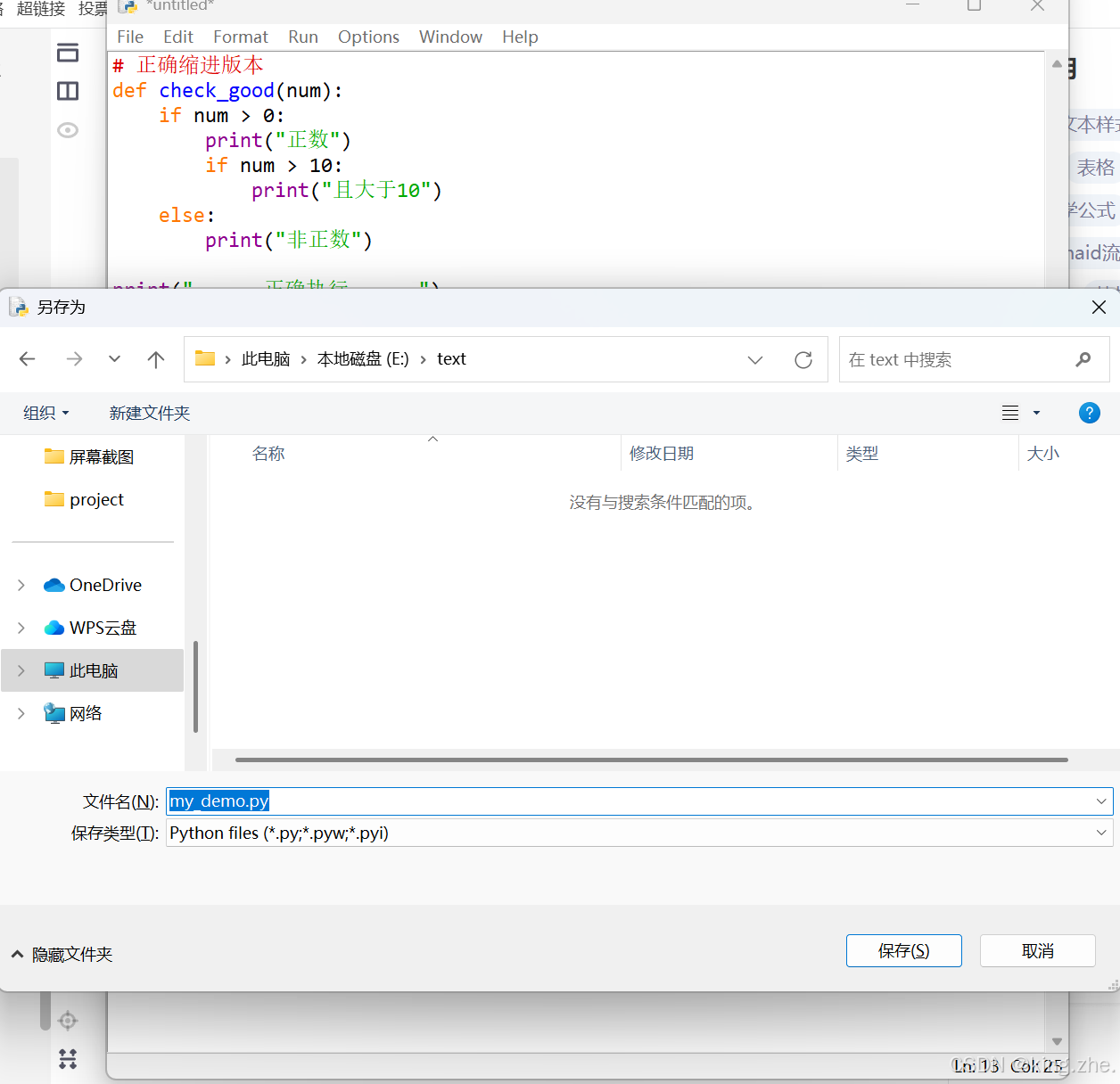Open Edit menu in IDLE window

pyautogui.click(x=178, y=37)
